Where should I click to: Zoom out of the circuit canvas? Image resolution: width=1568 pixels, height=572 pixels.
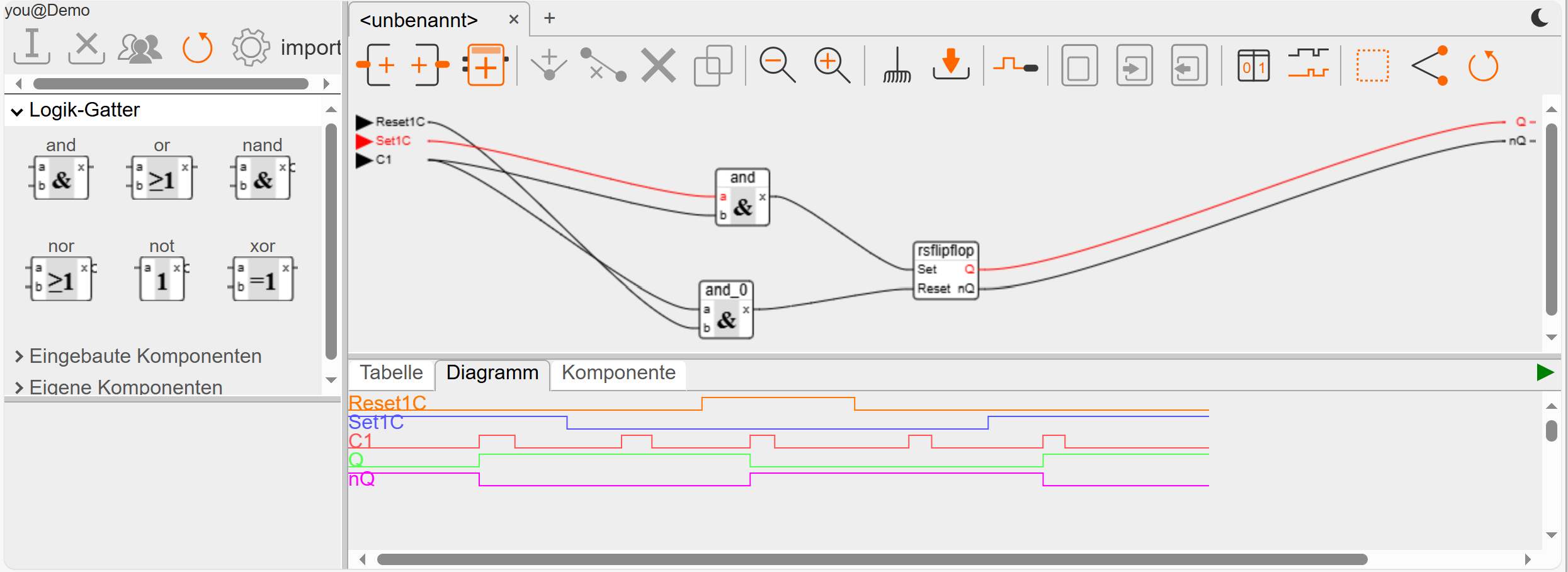777,65
